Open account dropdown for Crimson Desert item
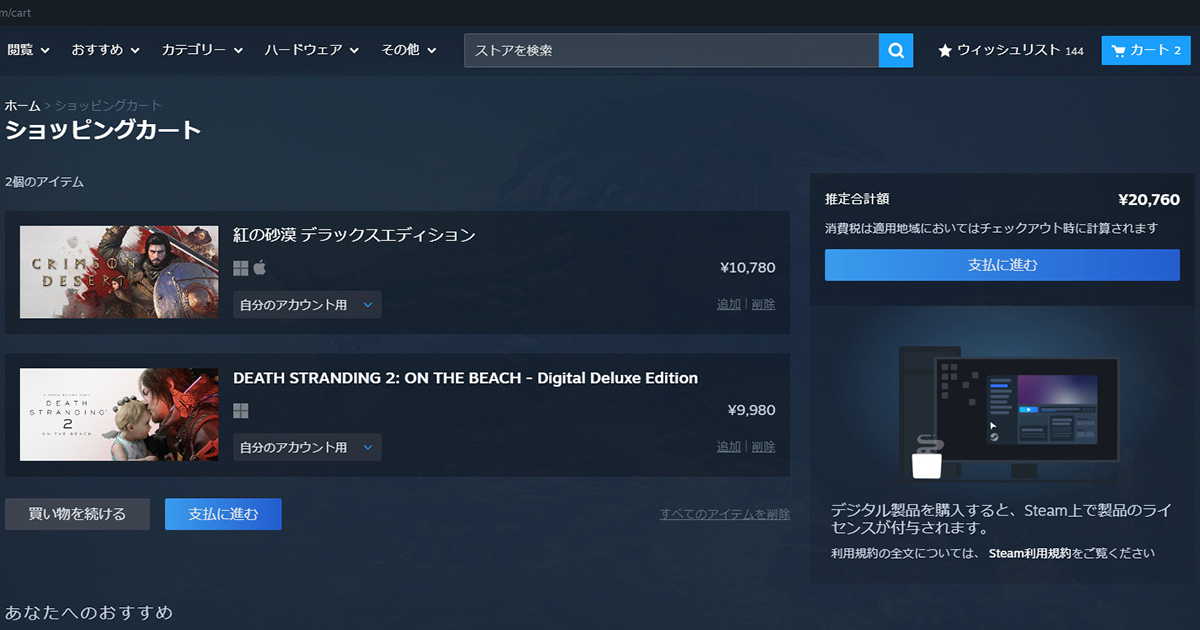 coord(307,305)
